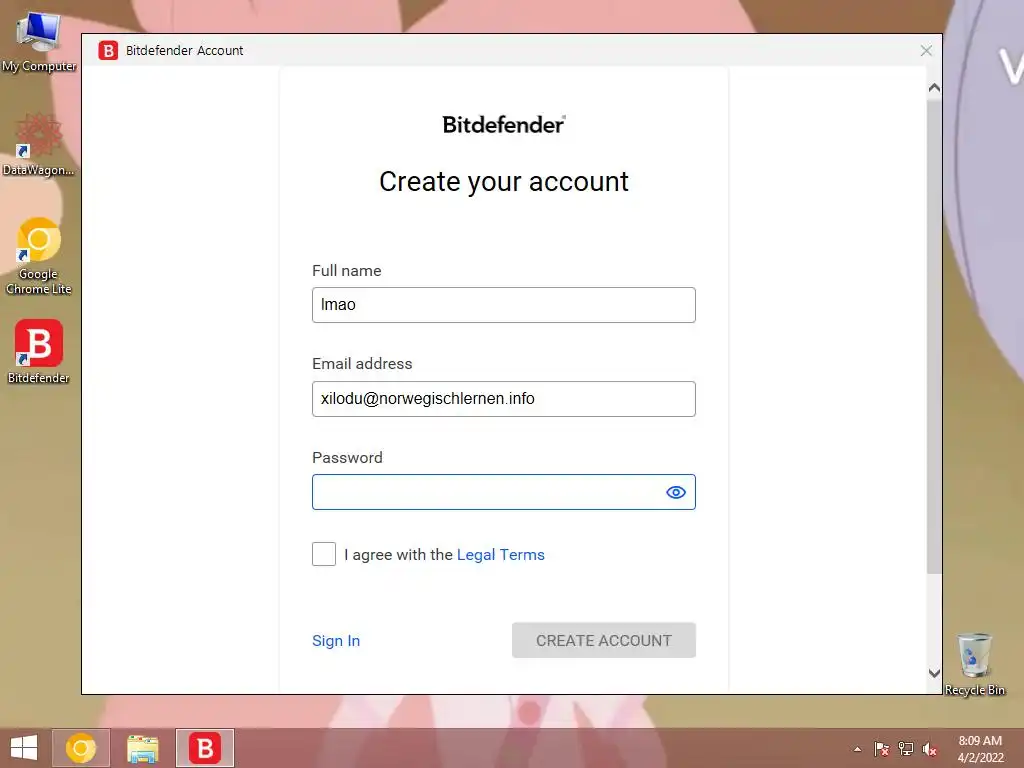Toggle password visibility eye icon
Image resolution: width=1024 pixels, height=768 pixels.
point(676,492)
